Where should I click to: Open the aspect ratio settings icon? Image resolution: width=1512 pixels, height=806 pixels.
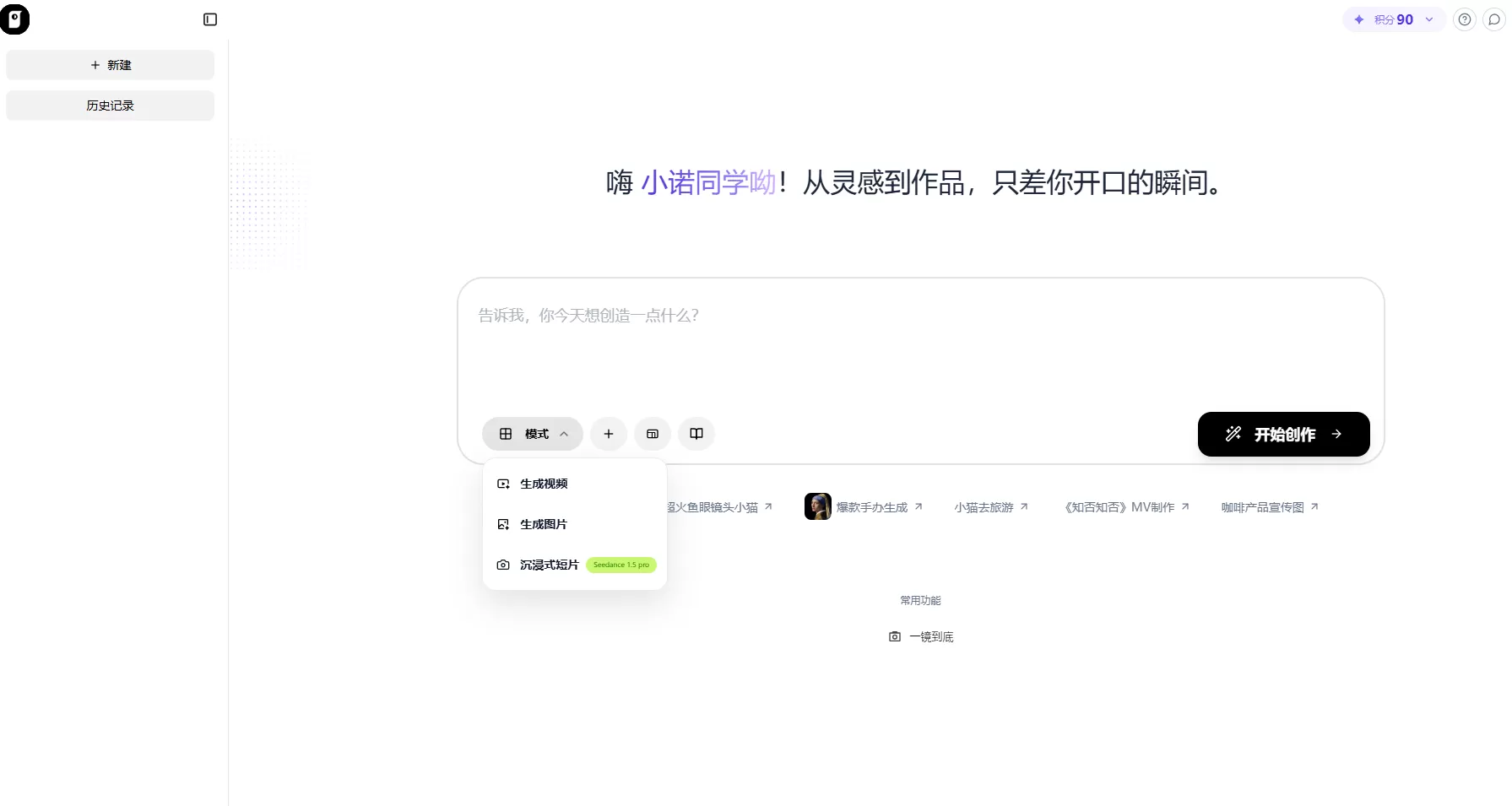[652, 434]
